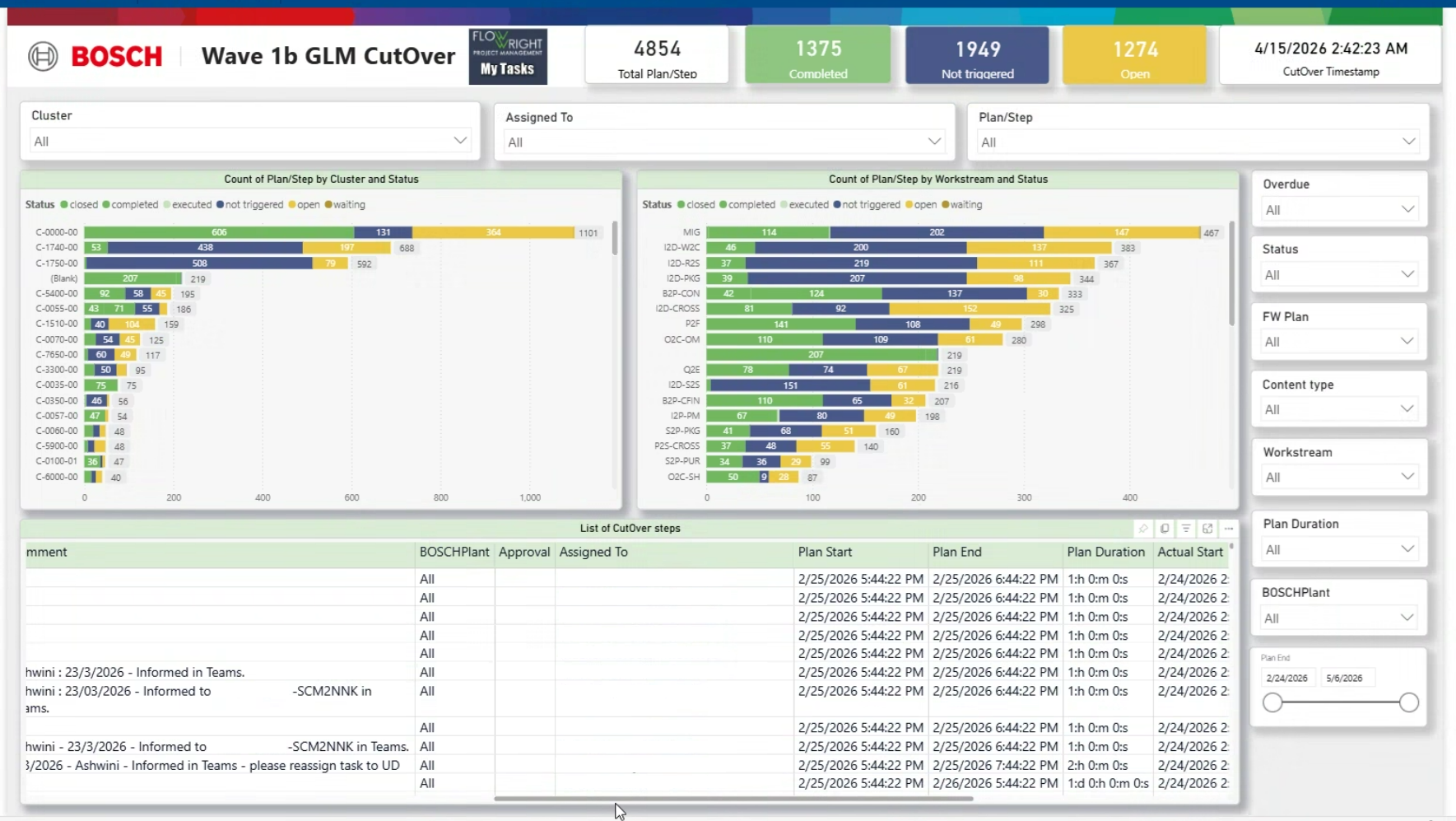Click Plan End cell 2/26/2026 5:44:22 PM
The image size is (1456, 821).
pyautogui.click(x=995, y=783)
